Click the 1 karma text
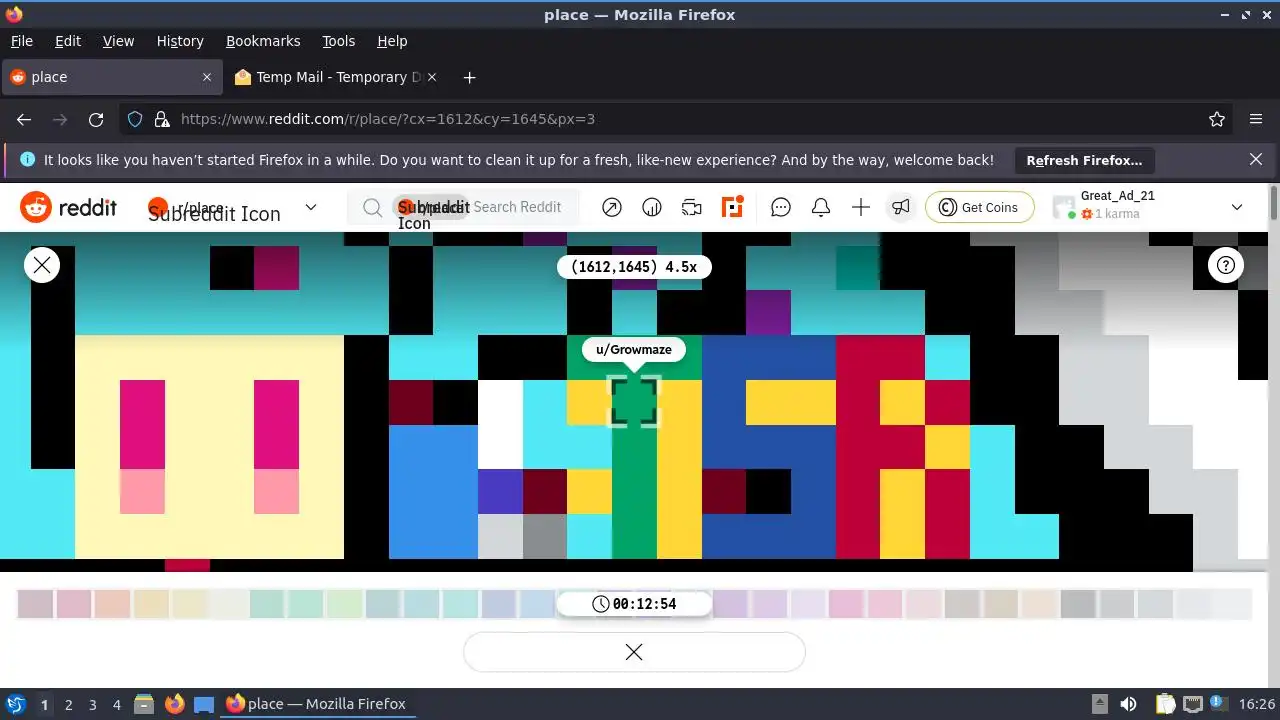This screenshot has height=720, width=1280. pyautogui.click(x=1117, y=214)
